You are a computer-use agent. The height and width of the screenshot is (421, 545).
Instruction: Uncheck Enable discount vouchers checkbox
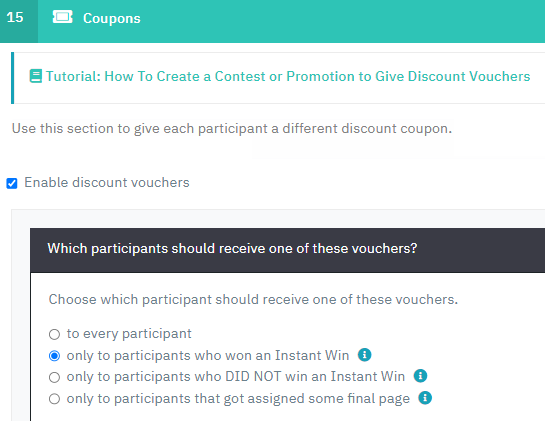(12, 183)
